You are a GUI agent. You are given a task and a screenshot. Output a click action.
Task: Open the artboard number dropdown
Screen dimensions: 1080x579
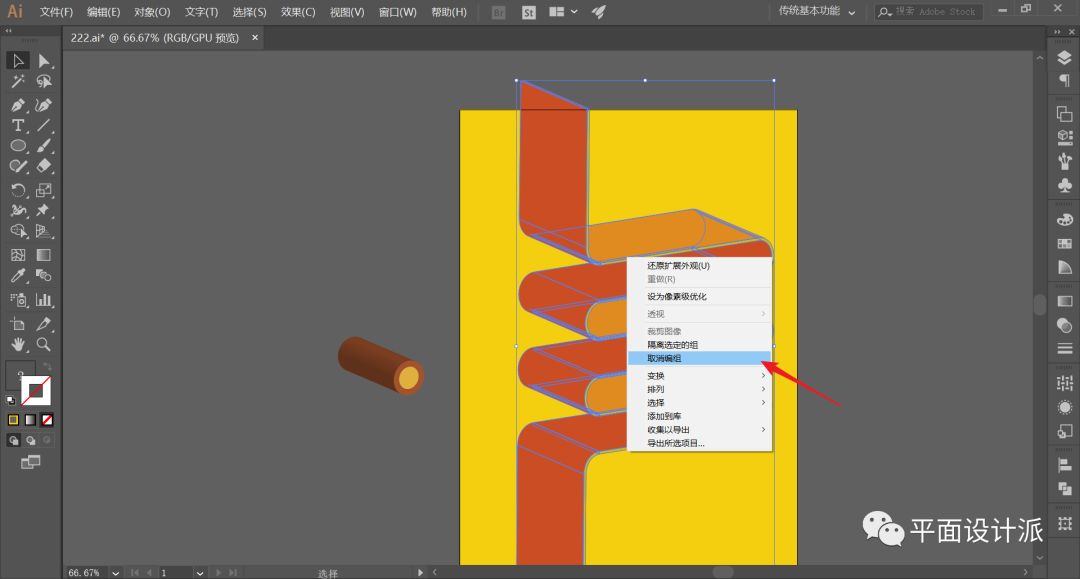click(200, 573)
